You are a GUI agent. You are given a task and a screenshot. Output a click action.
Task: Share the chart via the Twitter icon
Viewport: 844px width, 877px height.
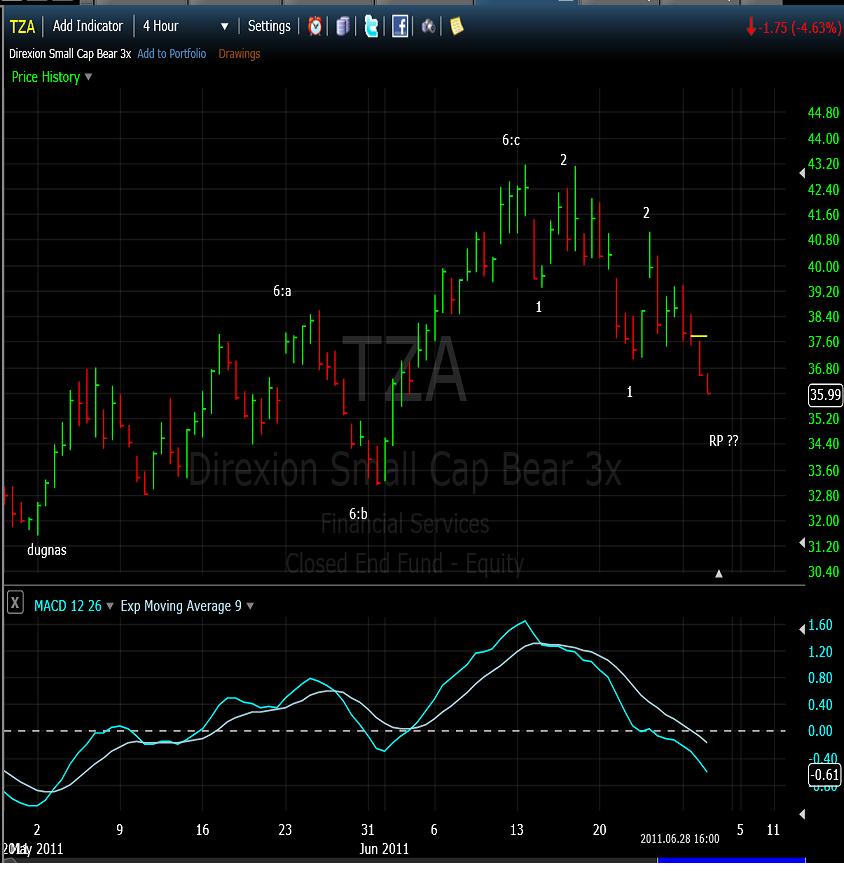371,26
